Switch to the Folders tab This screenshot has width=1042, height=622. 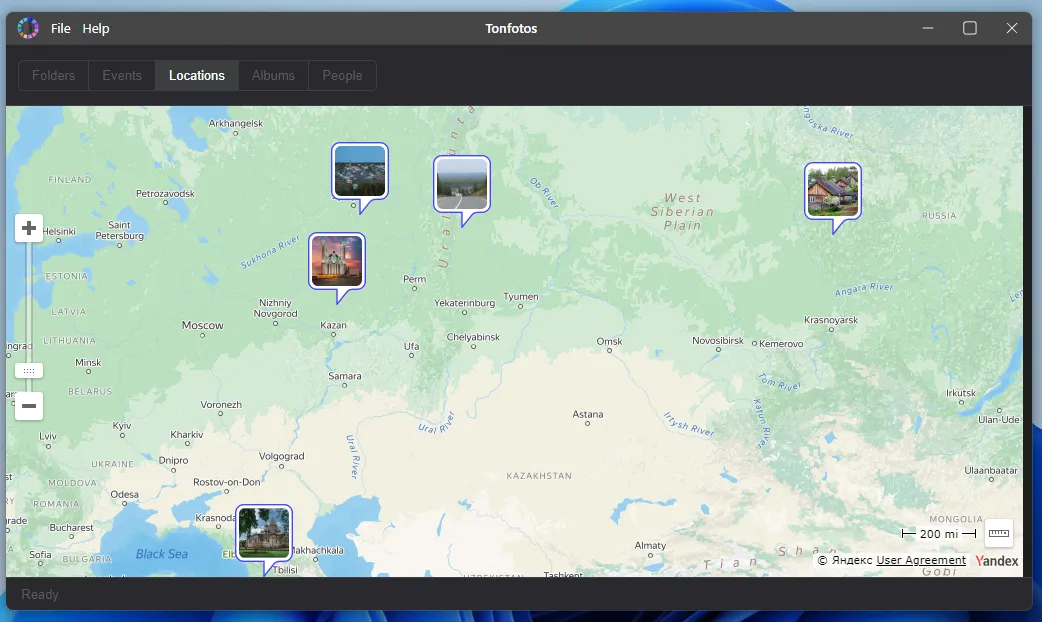pyautogui.click(x=54, y=76)
